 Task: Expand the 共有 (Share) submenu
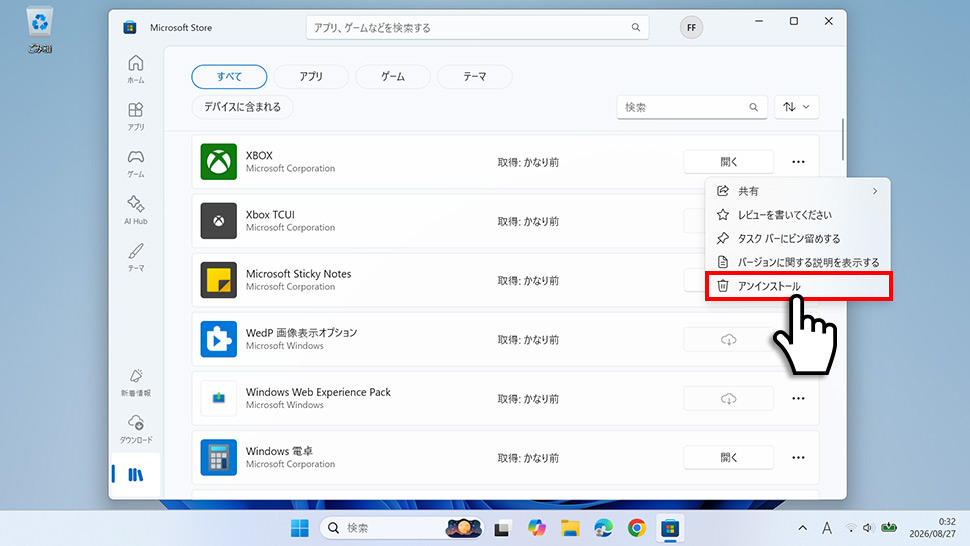pyautogui.click(x=798, y=191)
